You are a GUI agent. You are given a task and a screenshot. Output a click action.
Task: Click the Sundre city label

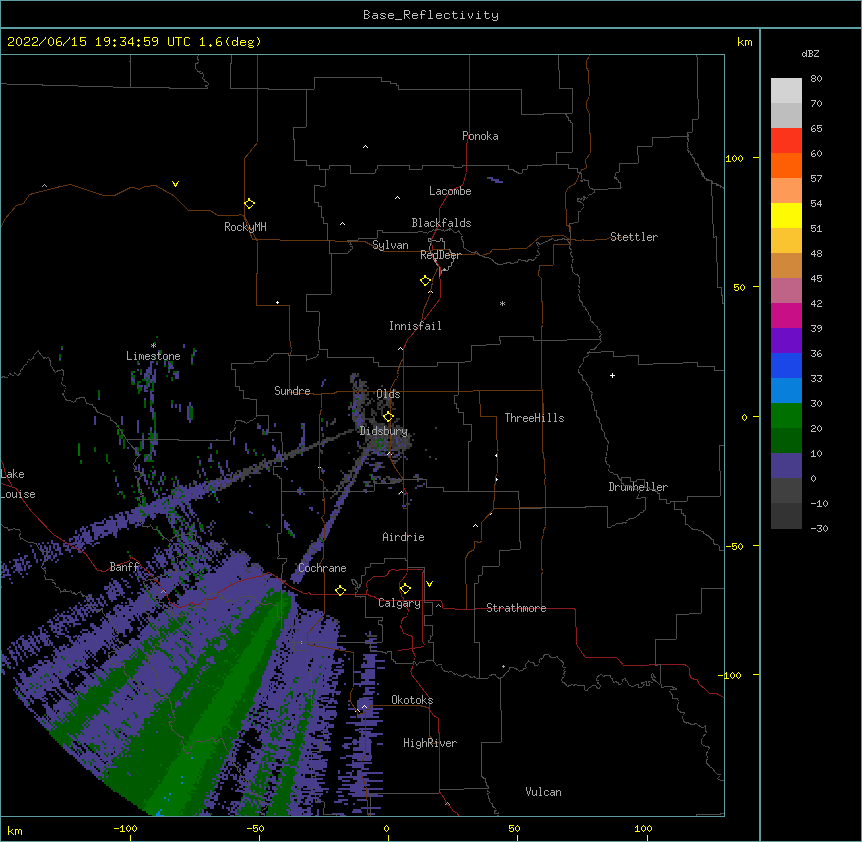[x=292, y=391]
